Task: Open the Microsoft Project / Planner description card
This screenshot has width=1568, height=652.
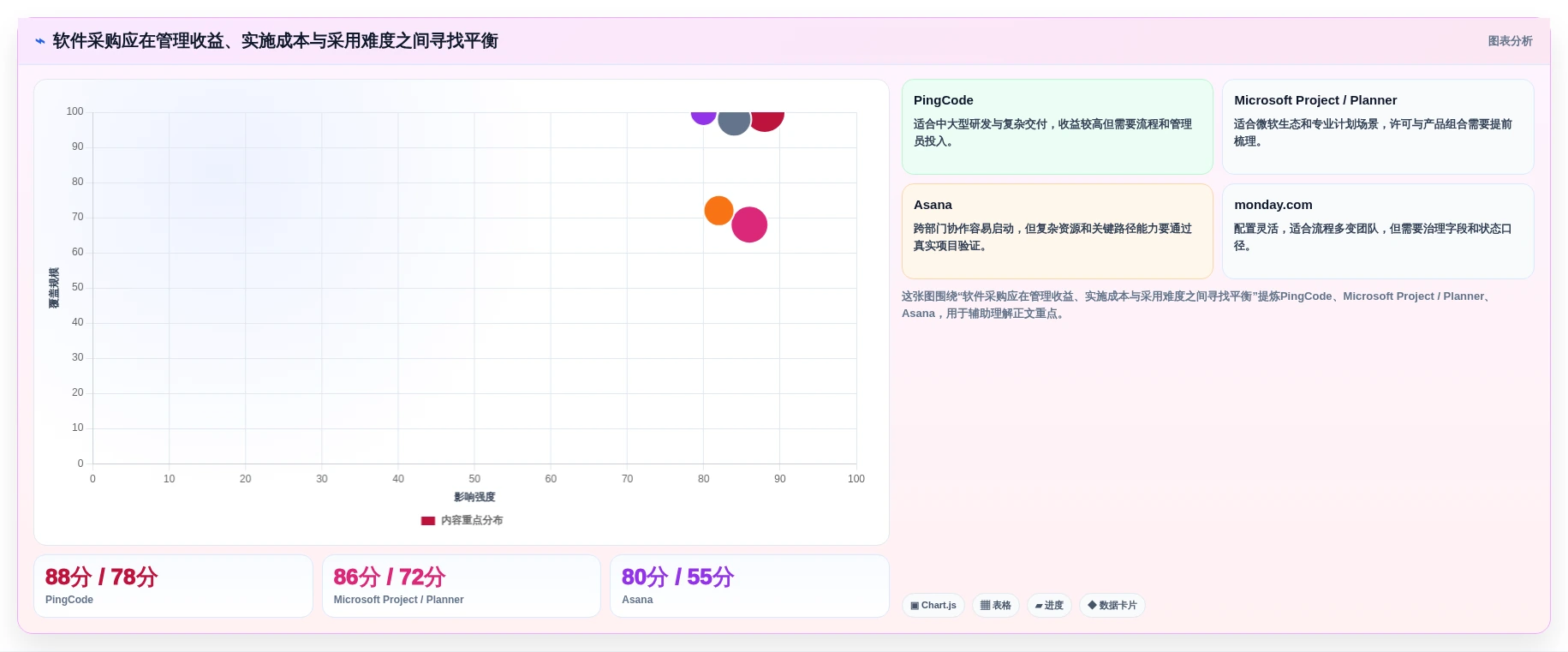Action: pos(1378,127)
